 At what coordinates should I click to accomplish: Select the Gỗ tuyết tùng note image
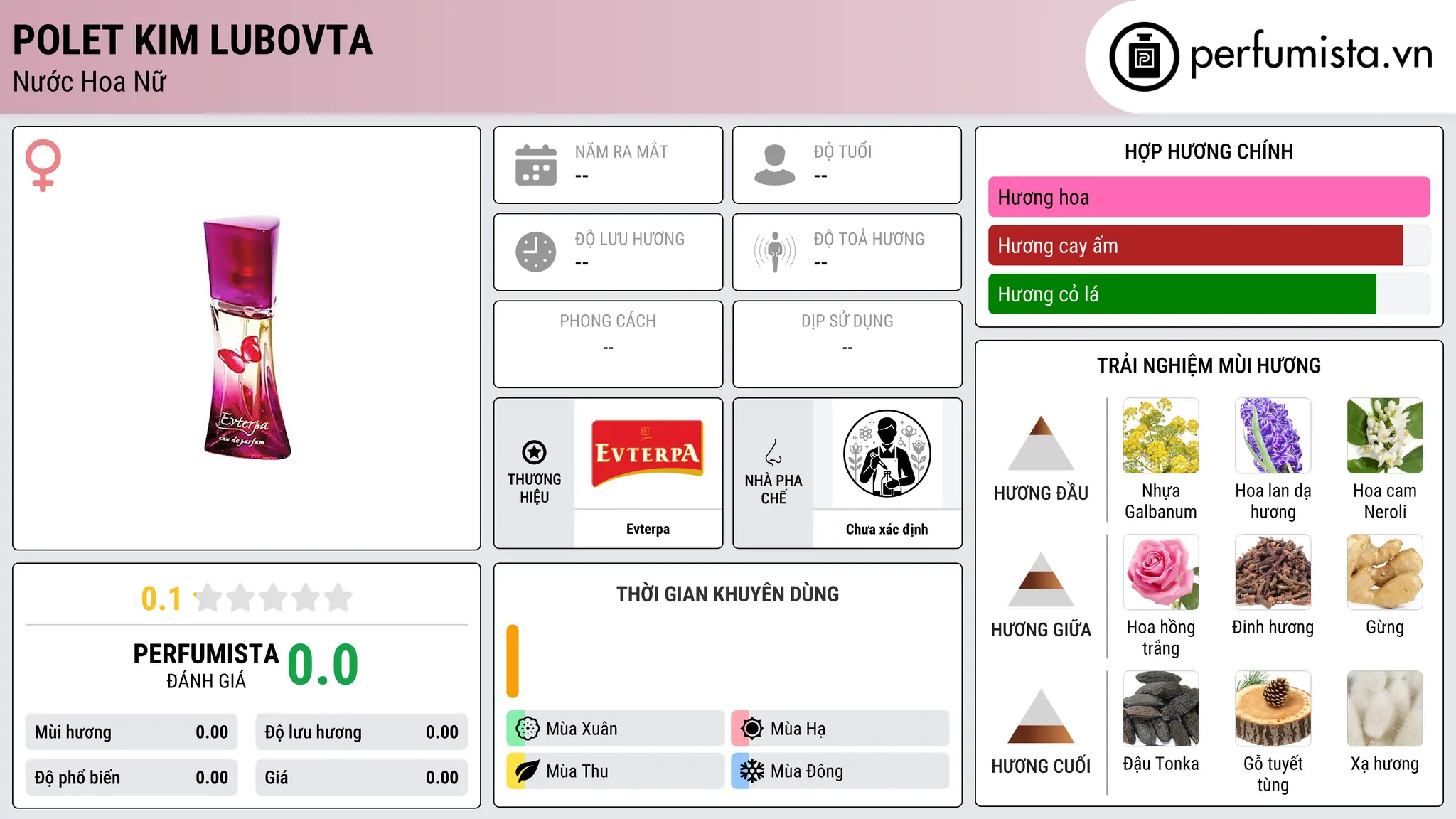click(1273, 709)
